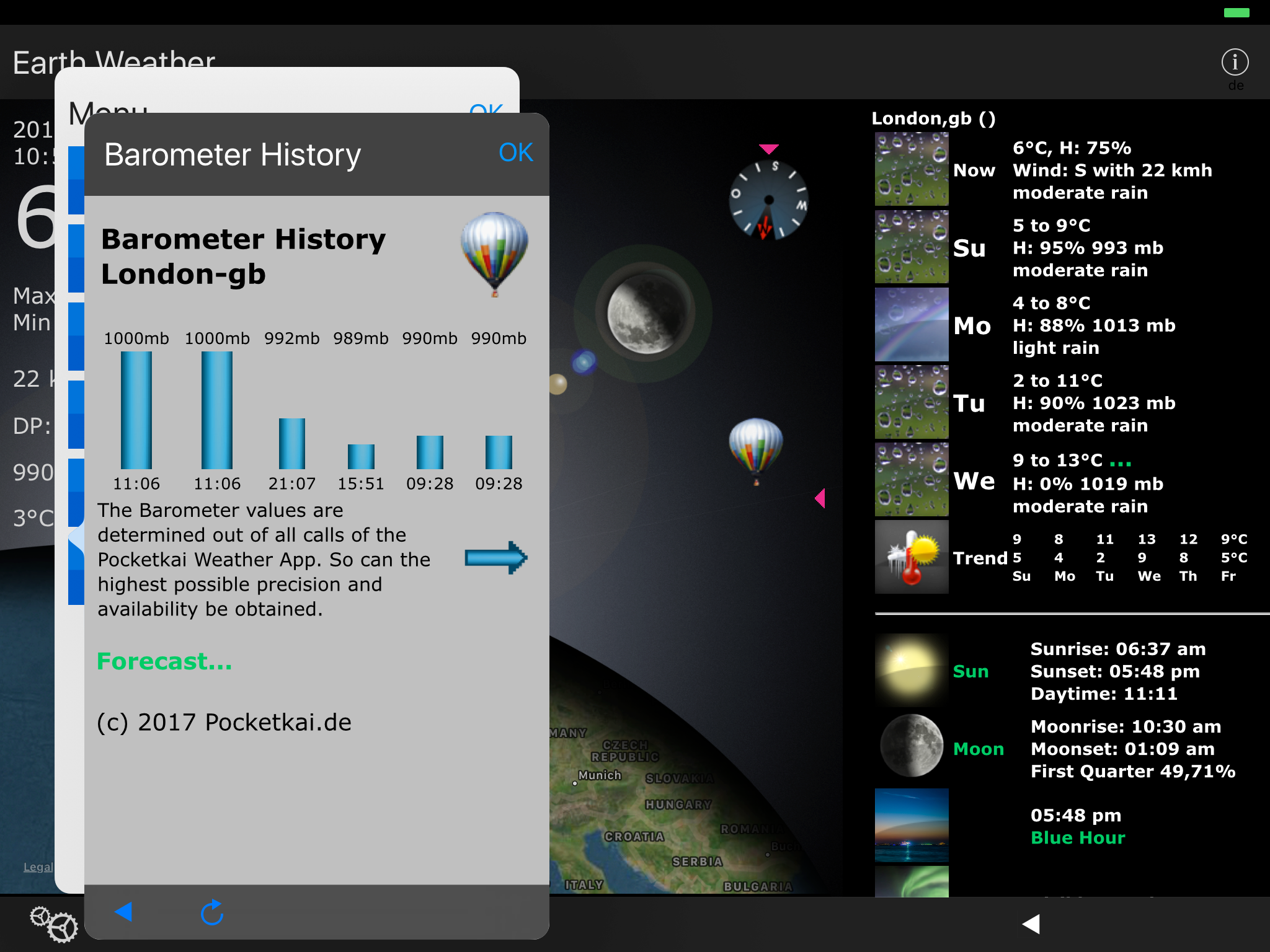Screen dimensions: 1270x952
Task: Select the green Blue Hour label
Action: point(1078,837)
